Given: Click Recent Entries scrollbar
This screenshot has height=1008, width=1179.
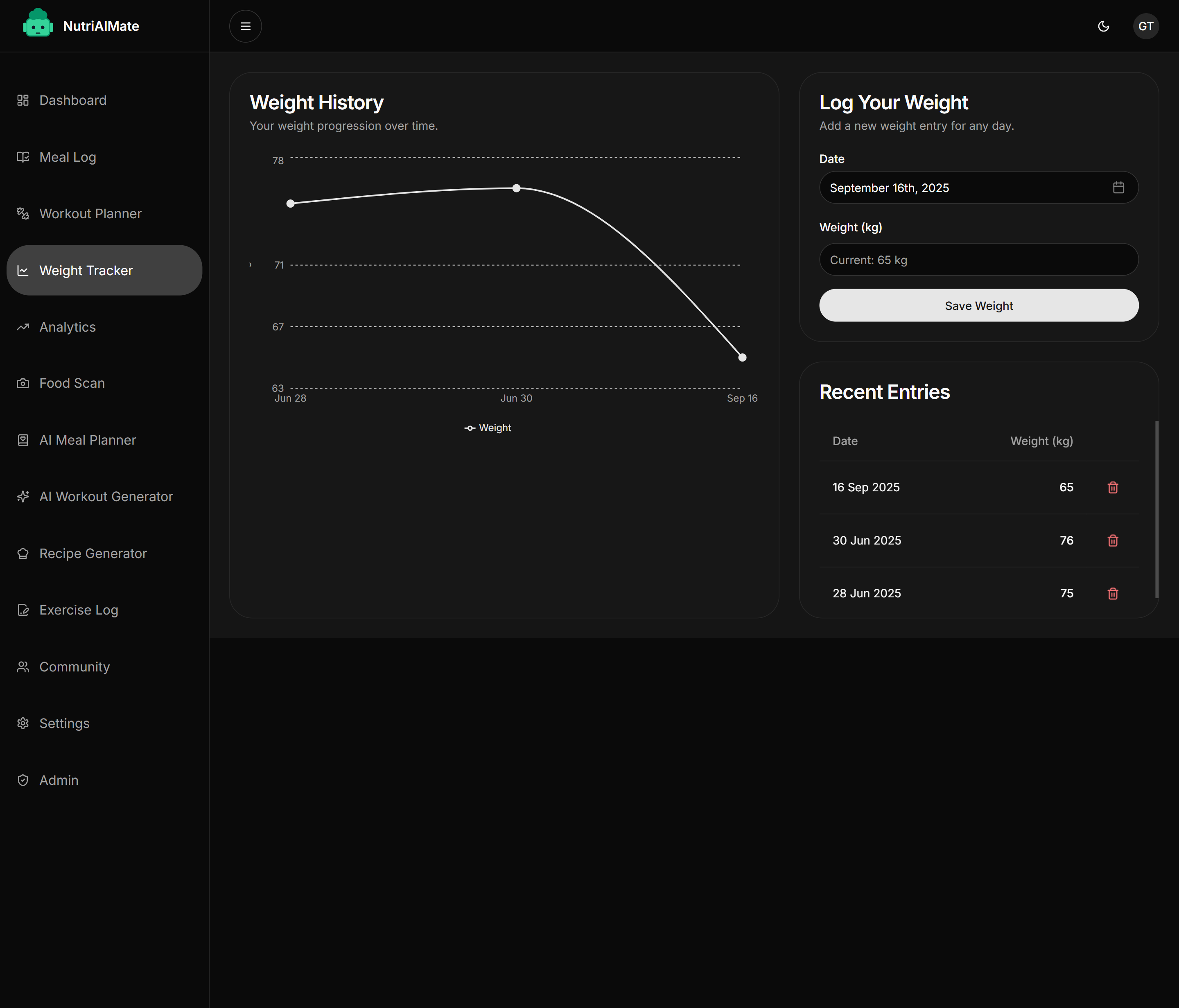Looking at the screenshot, I should click(x=1156, y=509).
